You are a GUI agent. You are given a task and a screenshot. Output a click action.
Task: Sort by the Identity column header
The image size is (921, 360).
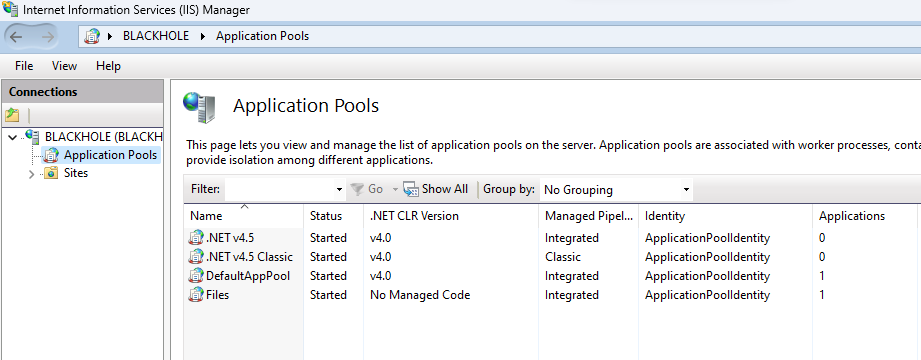click(725, 216)
